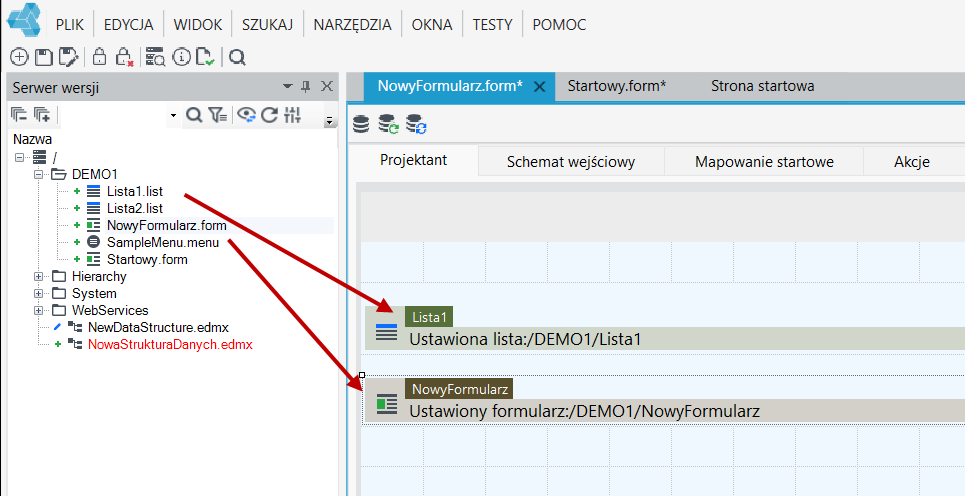Click the filter funnel icon
The image size is (965, 496).
[217, 114]
